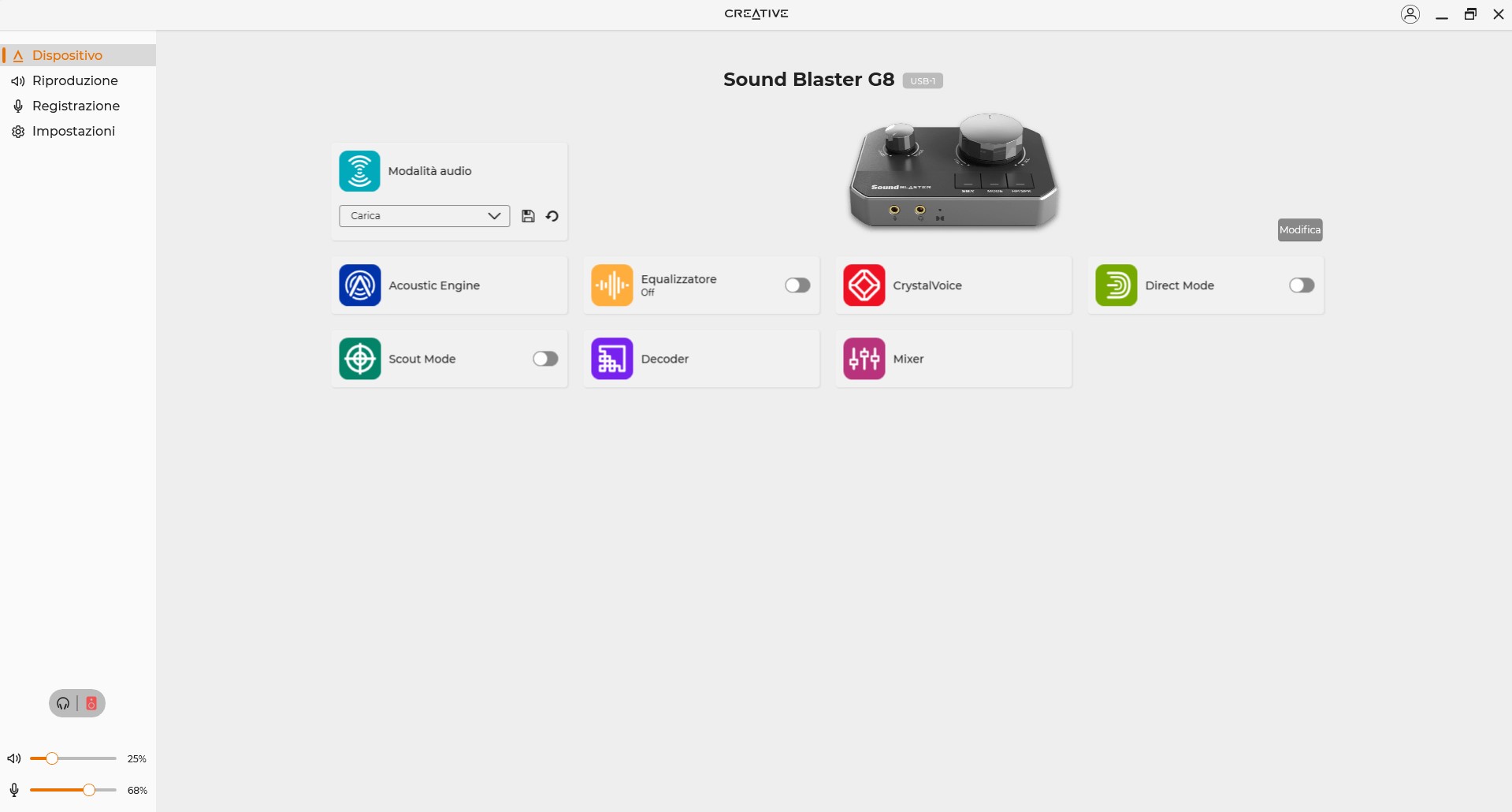Click the Sound Blaster G8 device image
This screenshot has width=1512, height=812.
pos(953,171)
